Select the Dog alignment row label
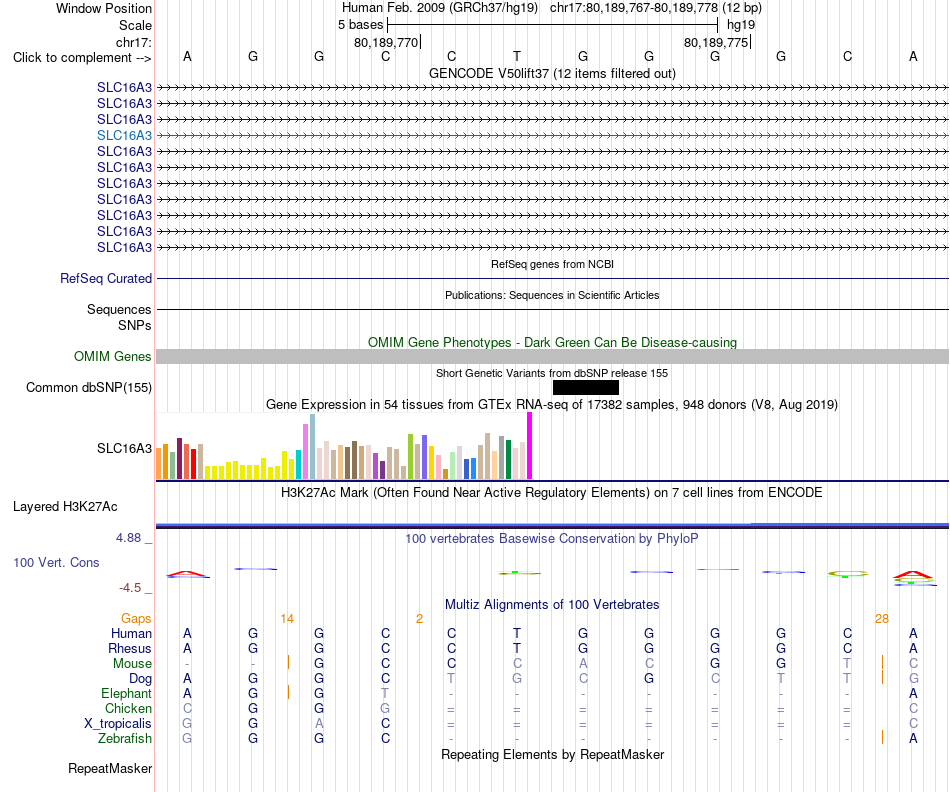950x792 pixels. pos(141,679)
